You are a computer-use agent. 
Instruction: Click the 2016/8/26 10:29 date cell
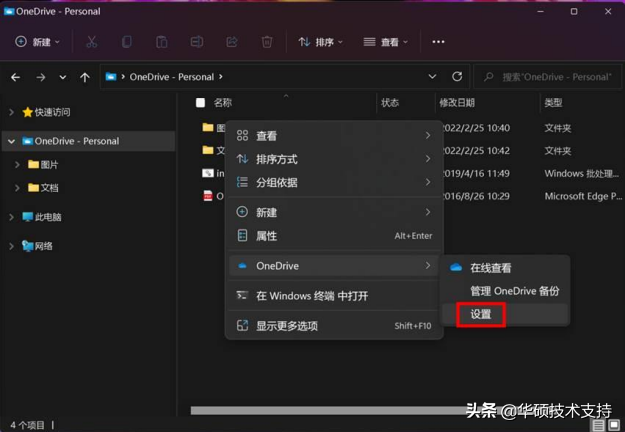(476, 196)
